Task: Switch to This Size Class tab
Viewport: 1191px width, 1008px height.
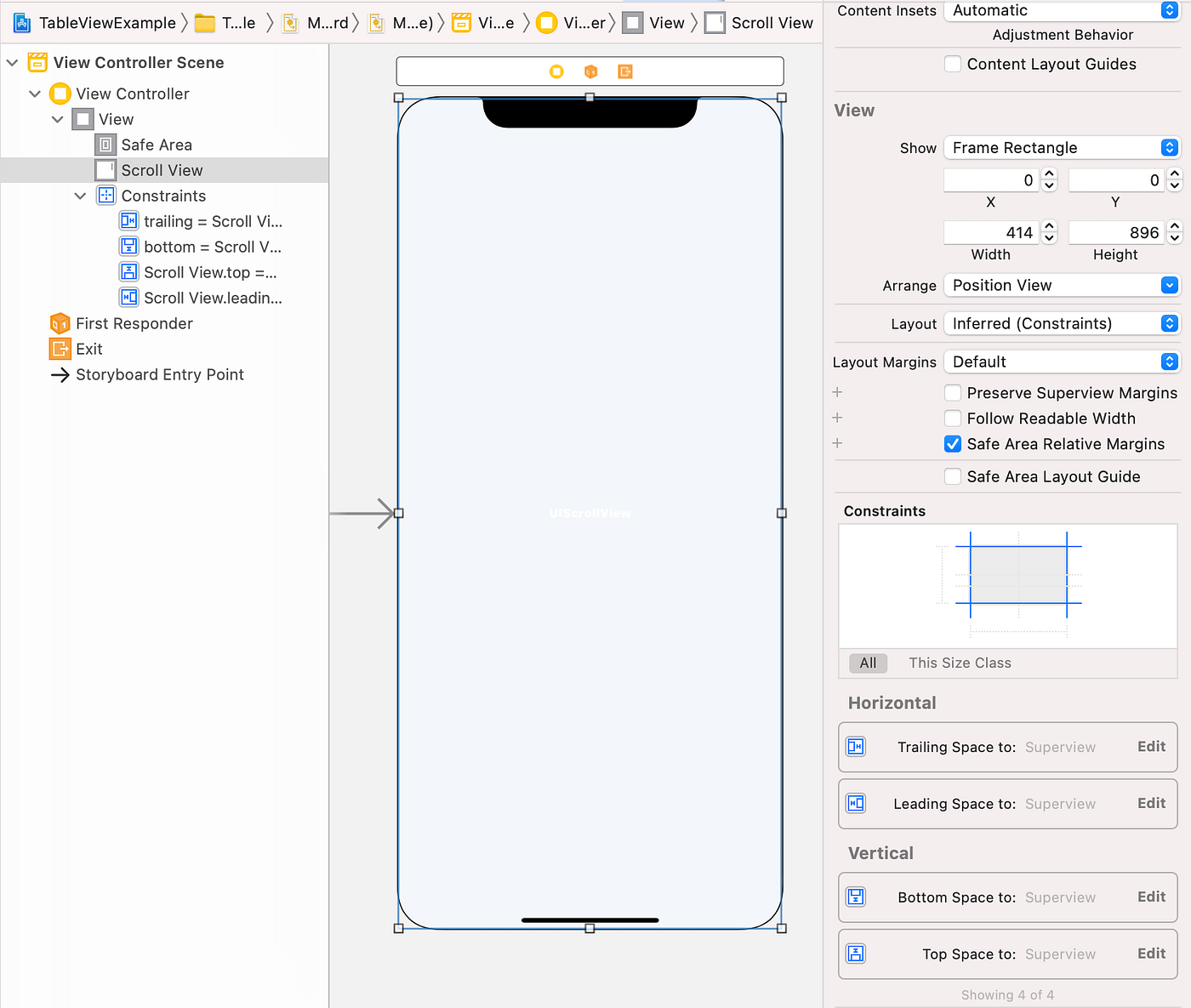Action: pos(960,663)
